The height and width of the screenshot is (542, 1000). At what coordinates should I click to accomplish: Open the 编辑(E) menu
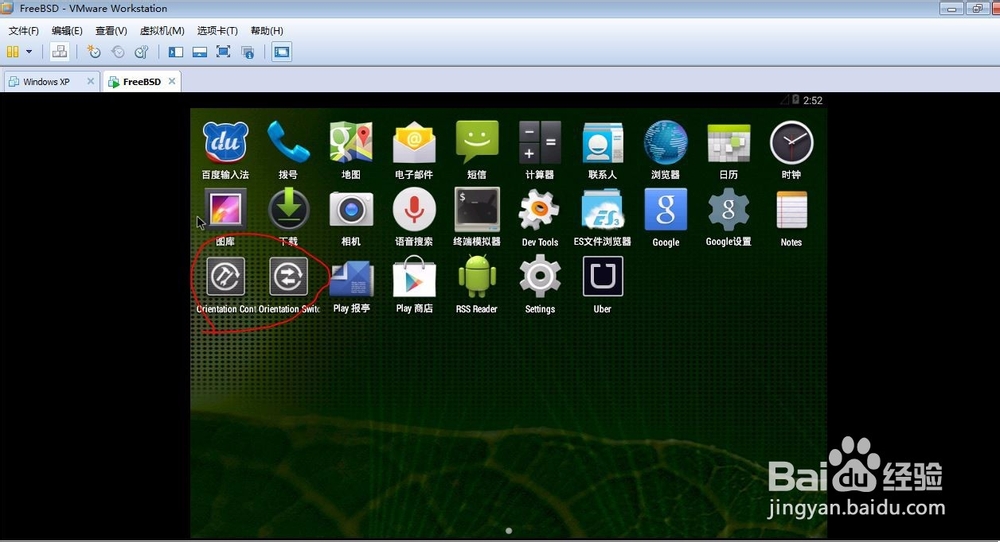67,31
